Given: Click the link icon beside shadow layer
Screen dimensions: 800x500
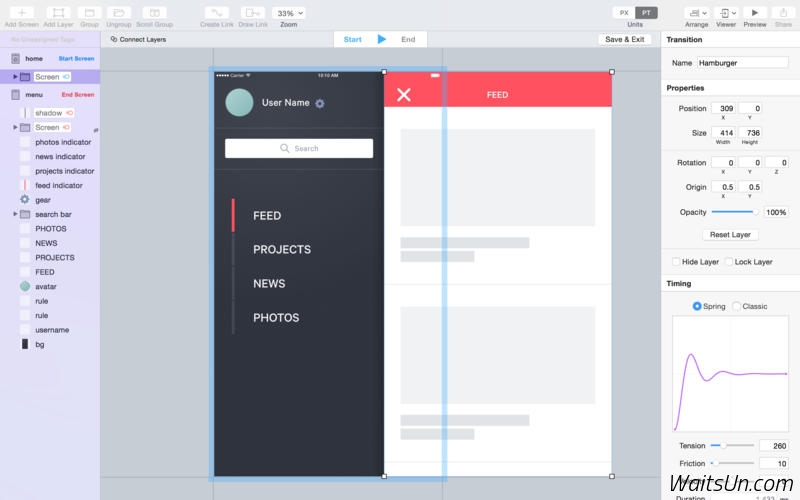Looking at the screenshot, I should [x=69, y=113].
